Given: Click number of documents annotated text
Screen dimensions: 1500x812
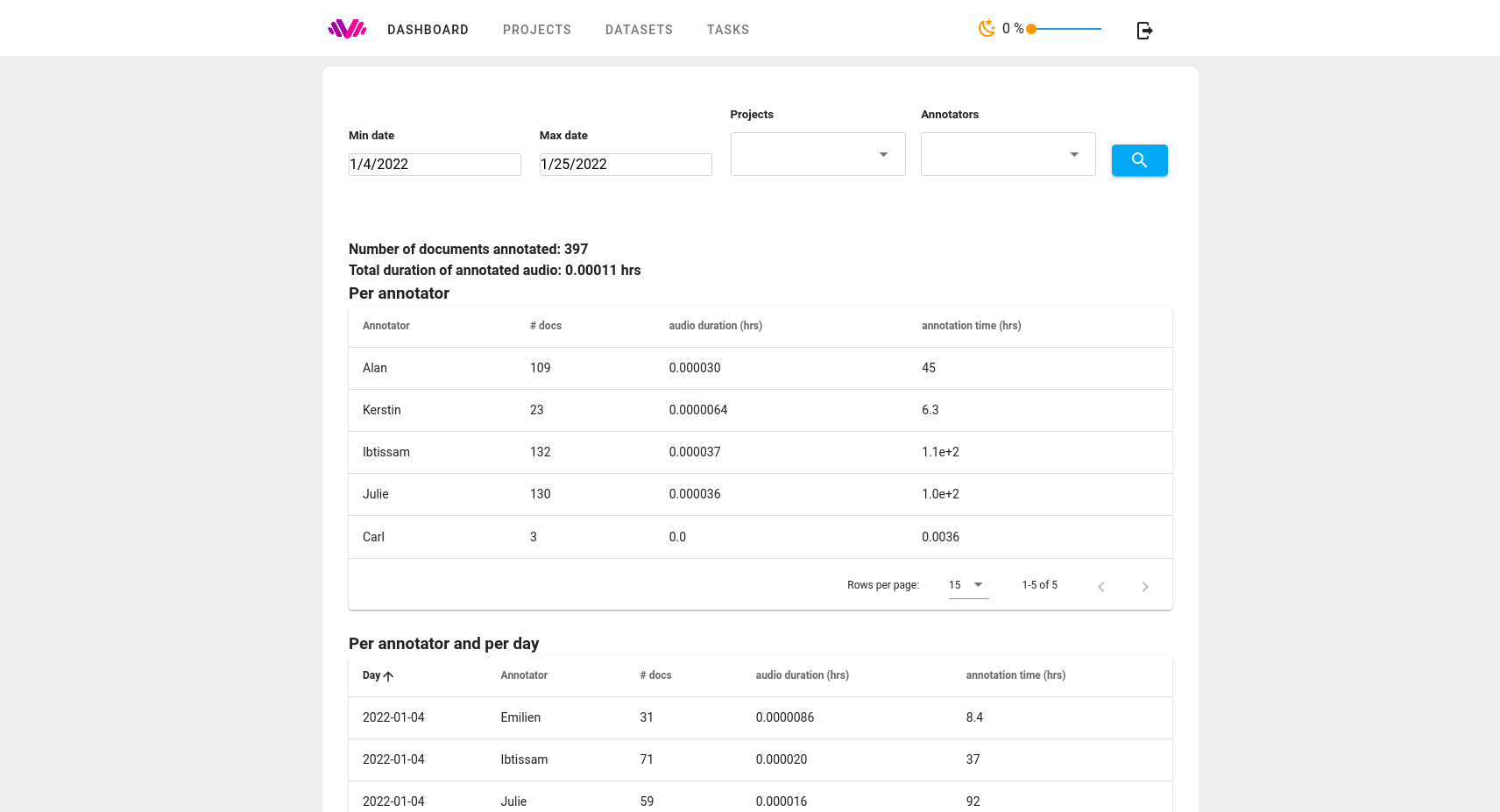Looking at the screenshot, I should pos(468,250).
